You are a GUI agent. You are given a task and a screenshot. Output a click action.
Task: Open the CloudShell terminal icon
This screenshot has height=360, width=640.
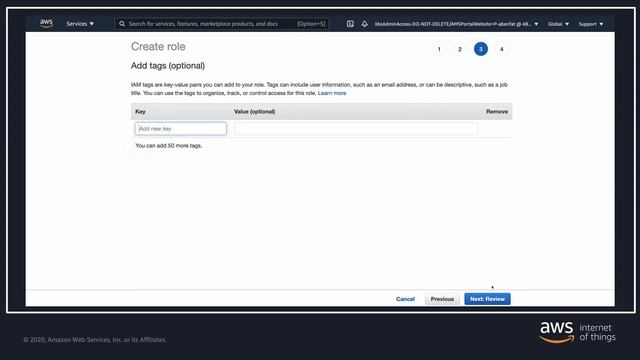tap(350, 24)
